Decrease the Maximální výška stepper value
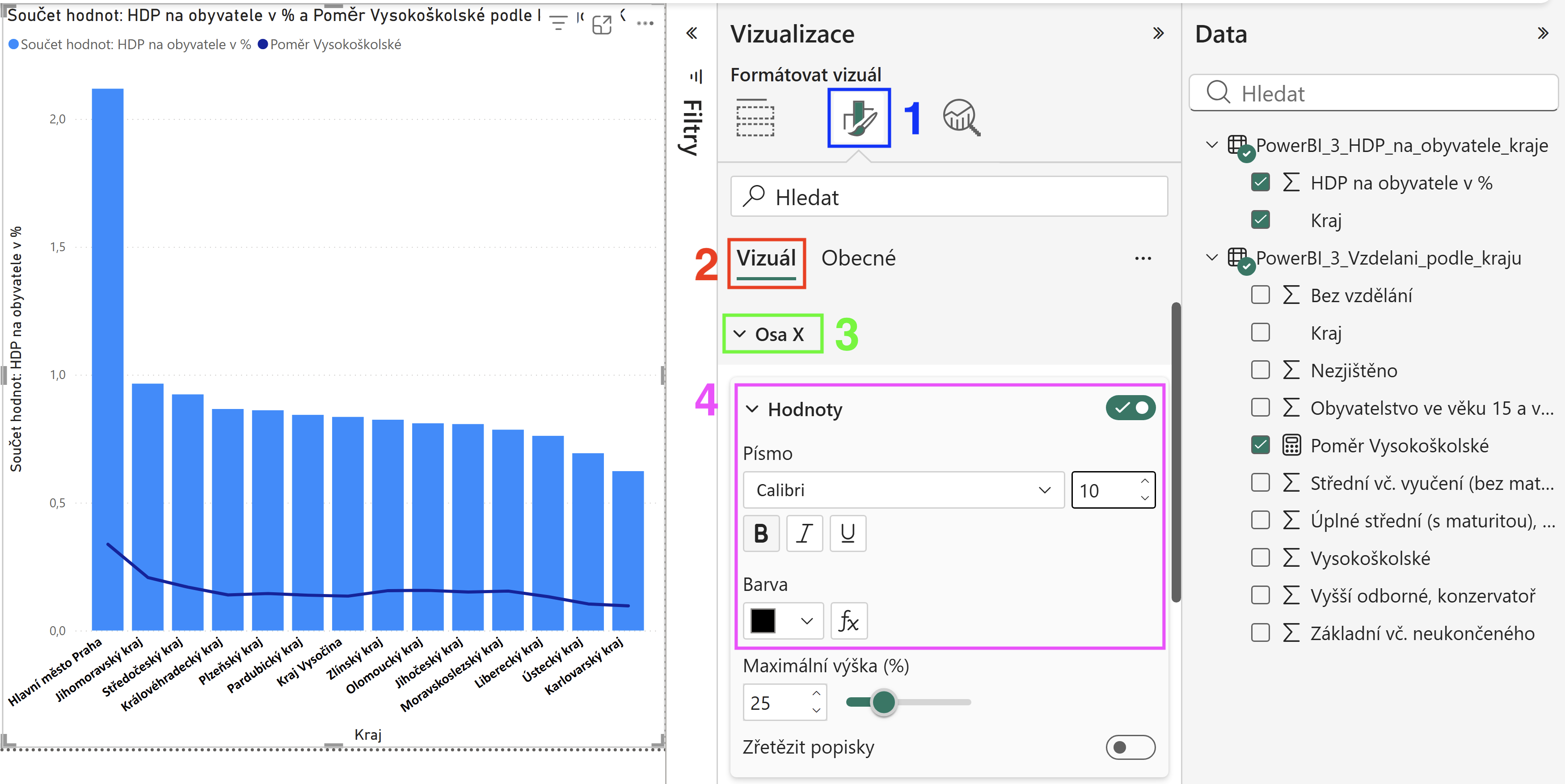1565x784 pixels. click(x=816, y=711)
